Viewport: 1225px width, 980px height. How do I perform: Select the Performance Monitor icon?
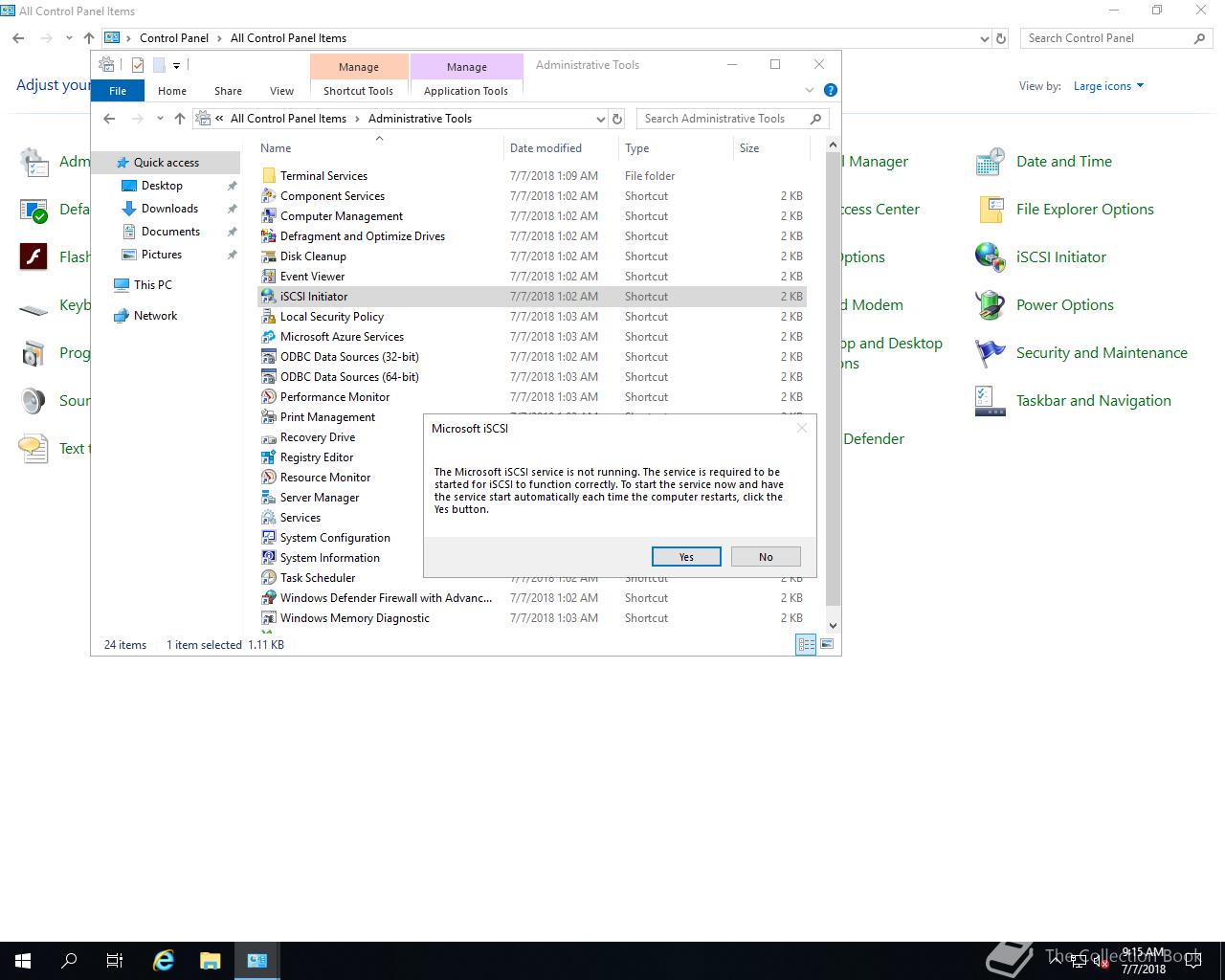pyautogui.click(x=269, y=397)
